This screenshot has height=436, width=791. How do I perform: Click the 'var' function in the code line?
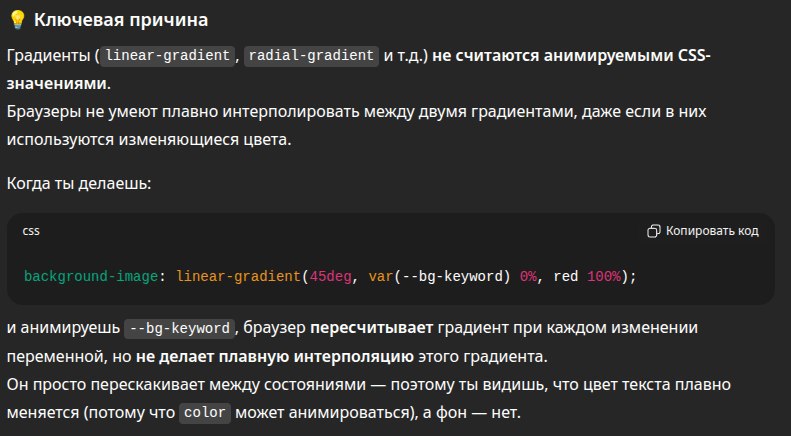[381, 277]
